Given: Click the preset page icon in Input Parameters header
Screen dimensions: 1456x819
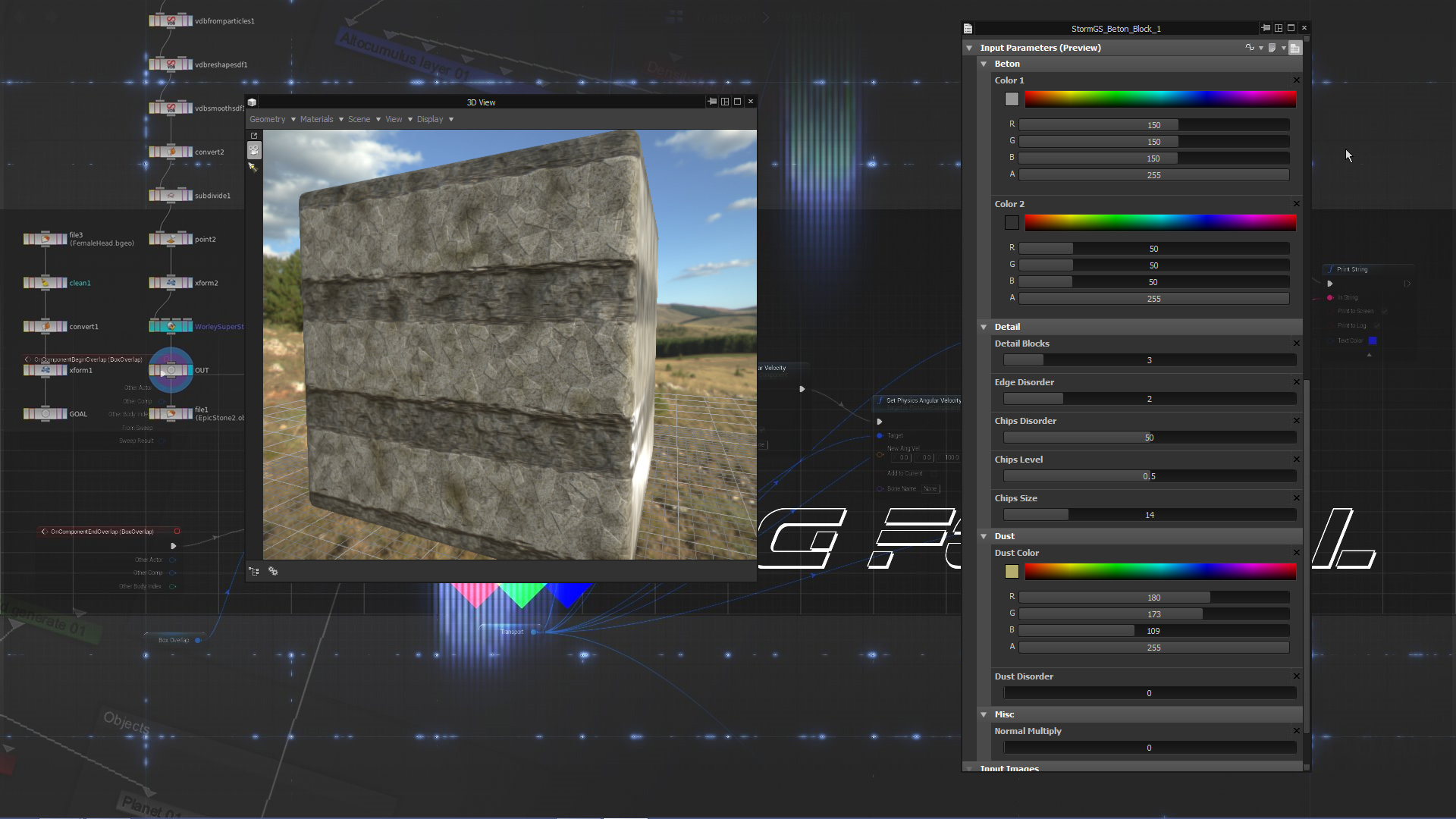Looking at the screenshot, I should [1272, 48].
